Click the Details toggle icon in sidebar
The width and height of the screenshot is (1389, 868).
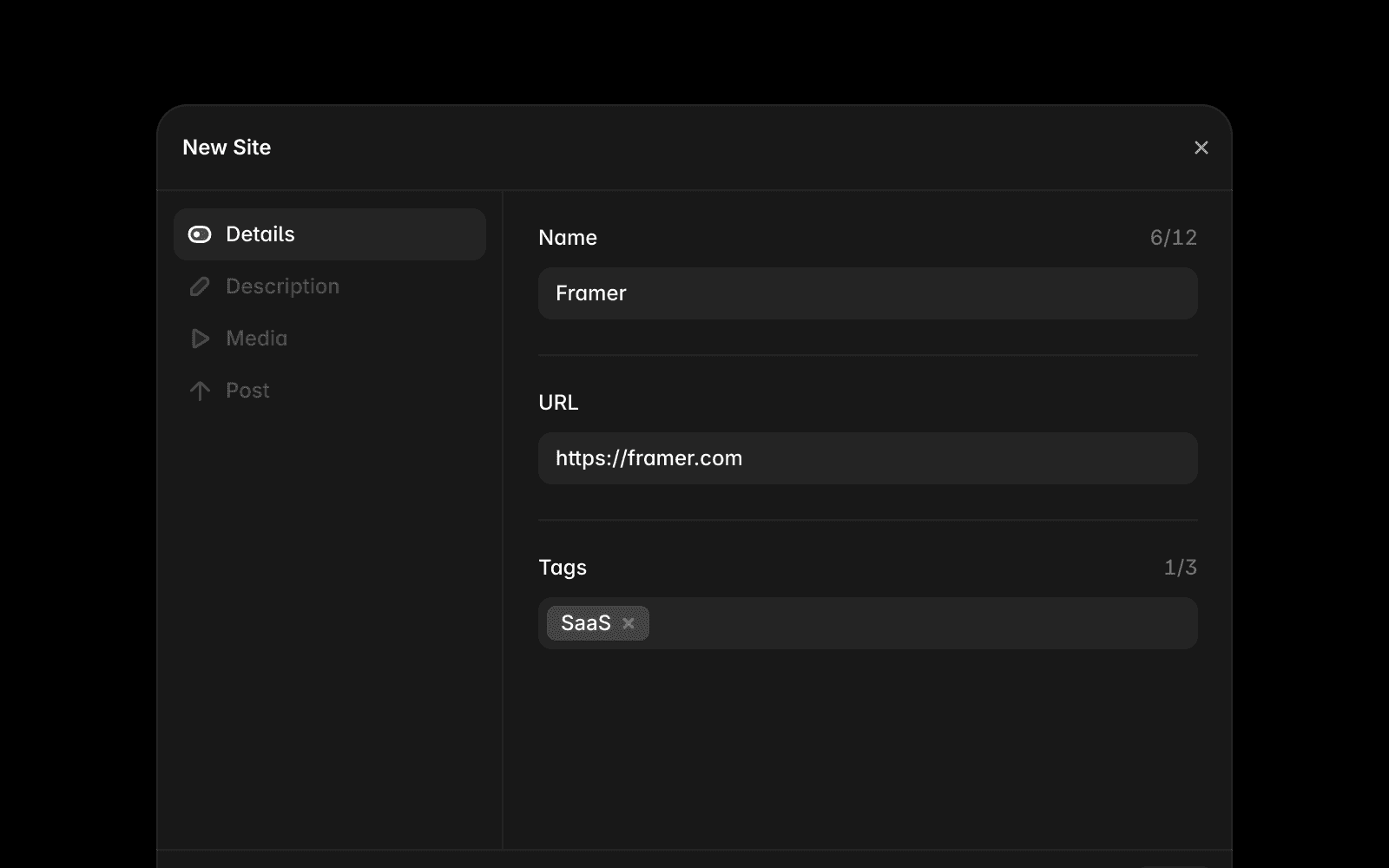pyautogui.click(x=200, y=234)
